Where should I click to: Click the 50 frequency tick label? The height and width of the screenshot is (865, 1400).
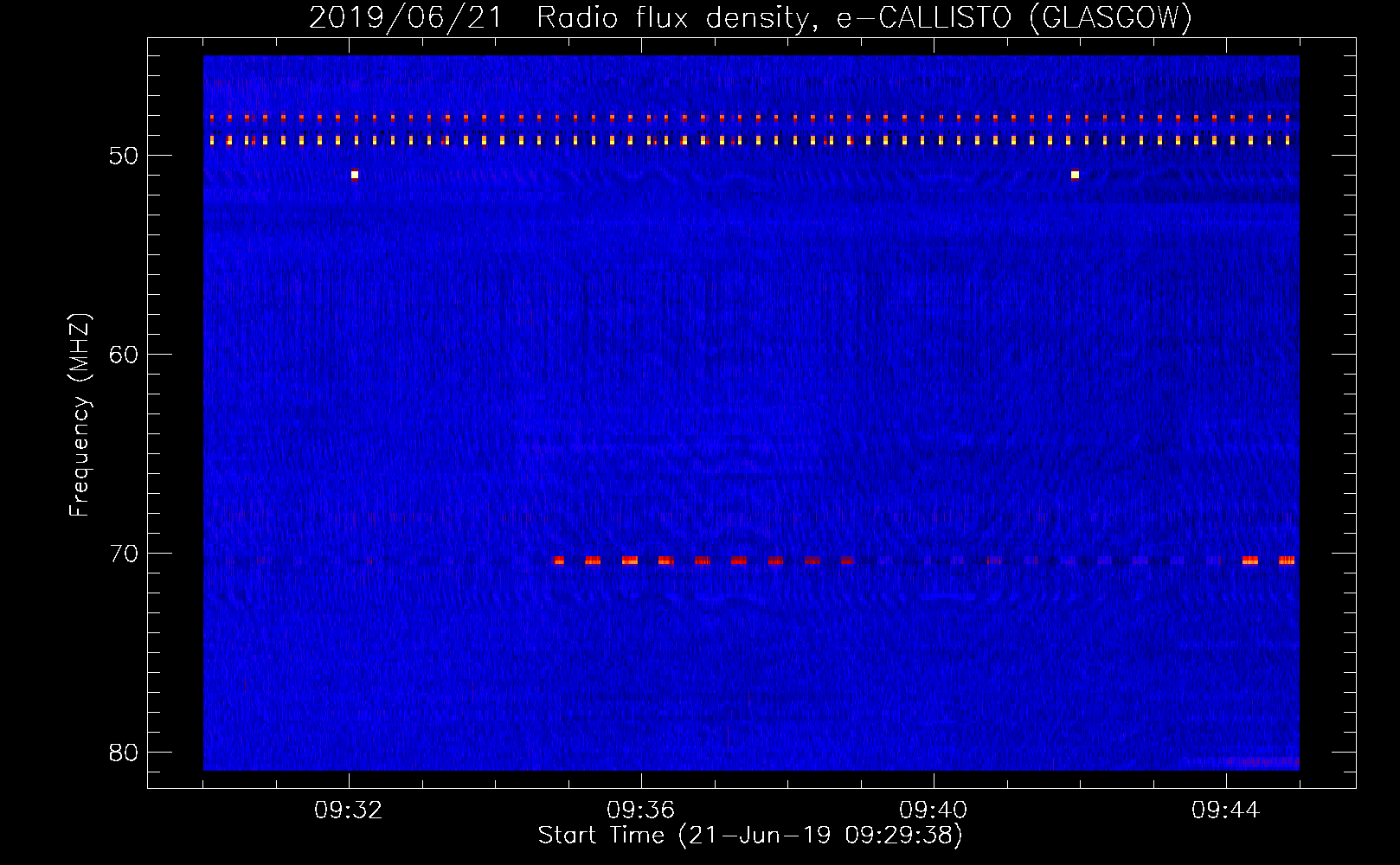click(x=124, y=156)
